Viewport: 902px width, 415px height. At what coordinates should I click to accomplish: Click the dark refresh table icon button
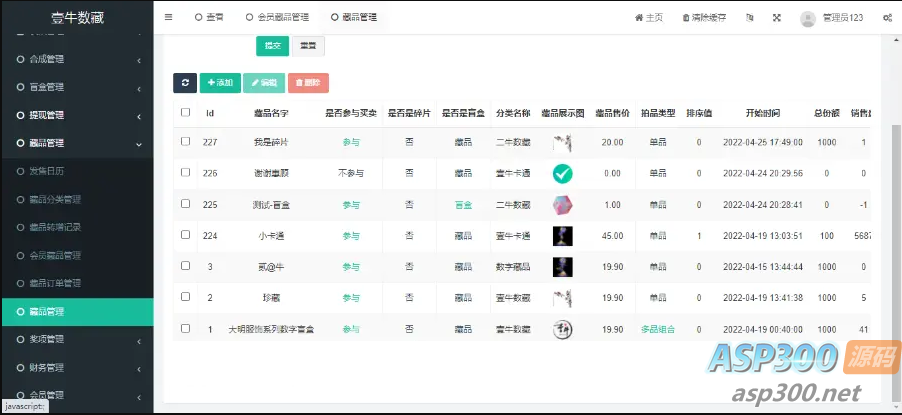(x=184, y=83)
